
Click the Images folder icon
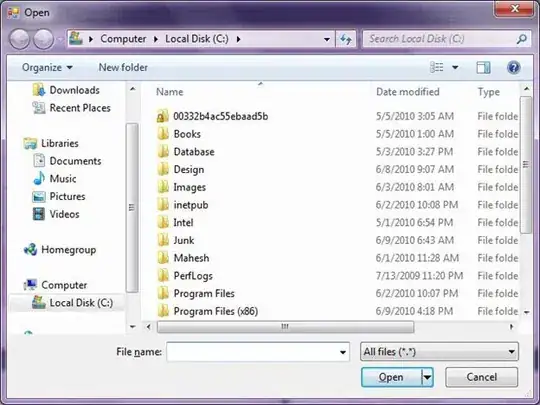(x=163, y=187)
